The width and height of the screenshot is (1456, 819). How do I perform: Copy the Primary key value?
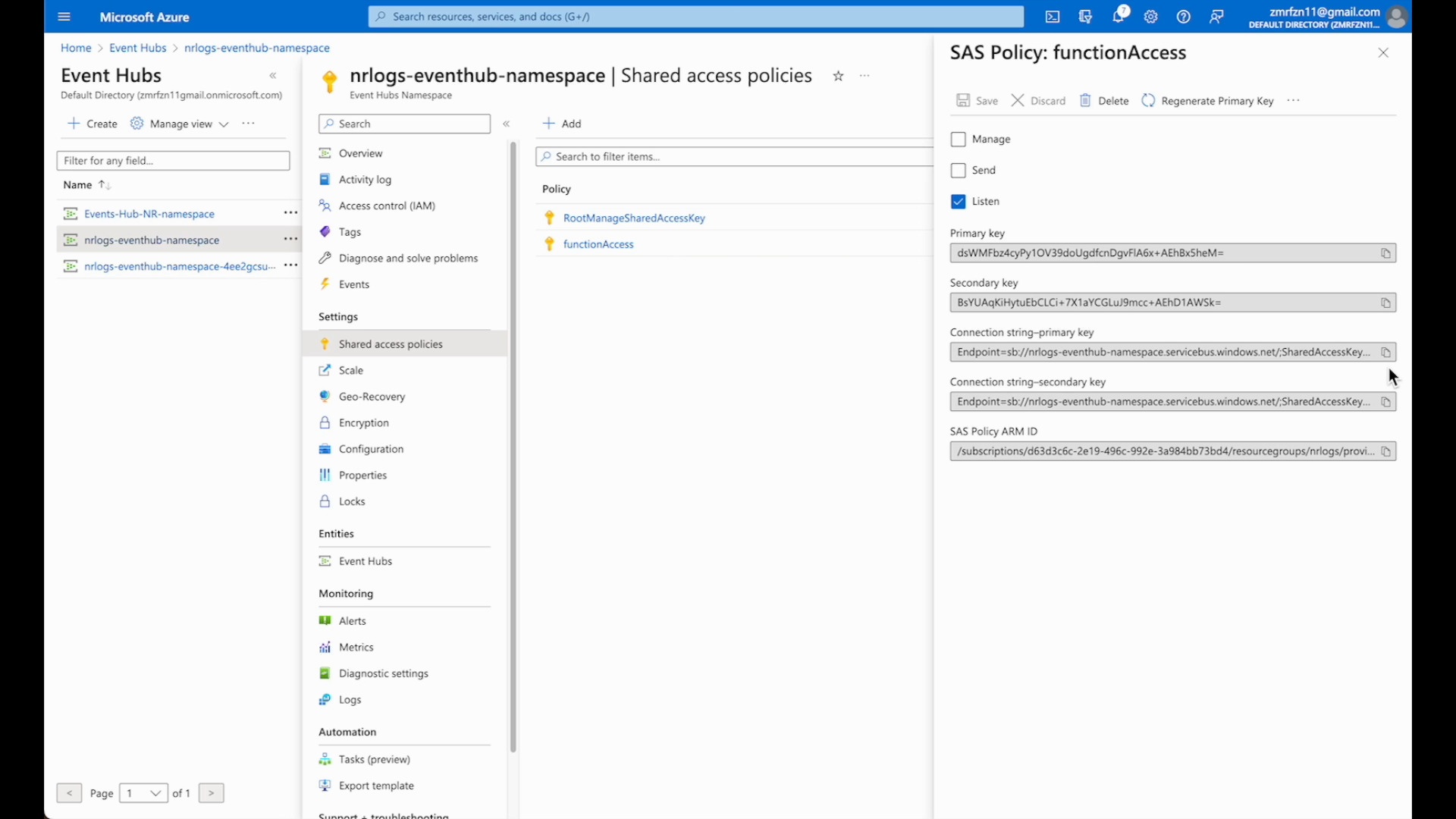click(x=1385, y=253)
